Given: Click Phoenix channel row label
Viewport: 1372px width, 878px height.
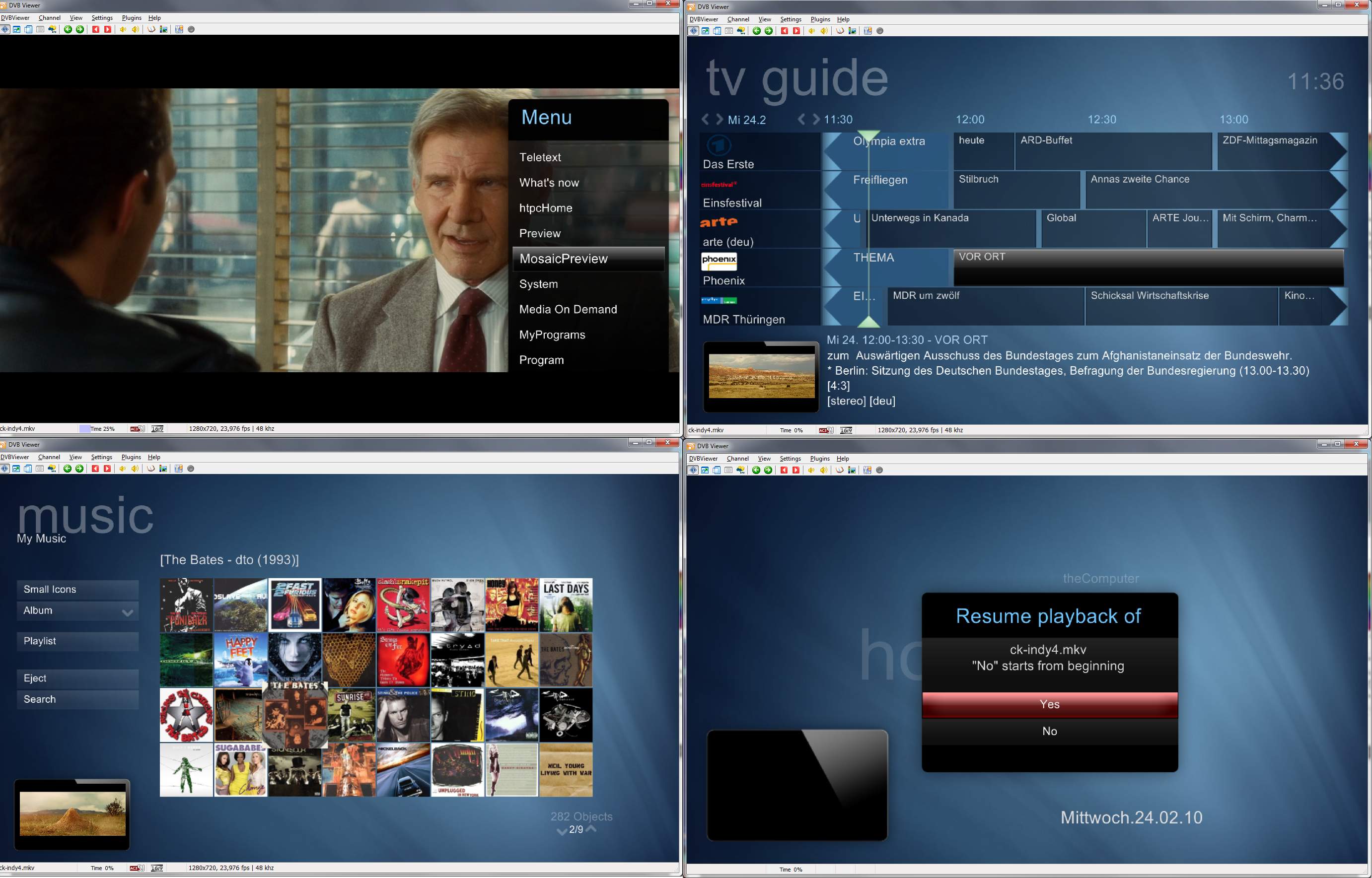Looking at the screenshot, I should (760, 268).
